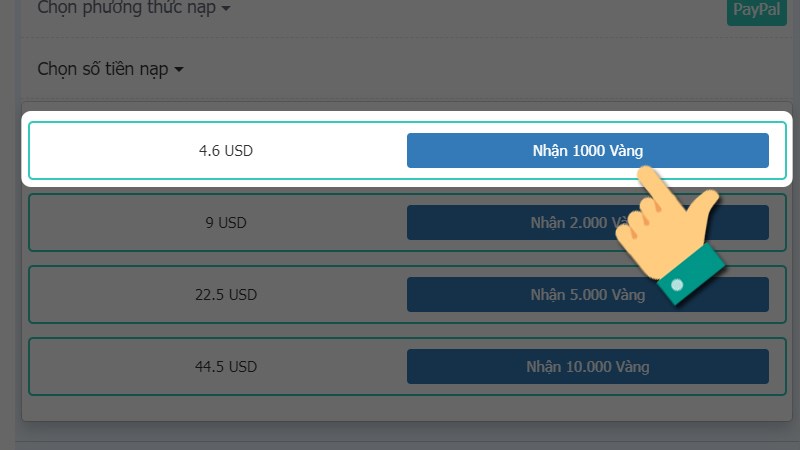The width and height of the screenshot is (800, 450).
Task: Click empty panel area below 44.5 USD row
Action: [x=407, y=408]
